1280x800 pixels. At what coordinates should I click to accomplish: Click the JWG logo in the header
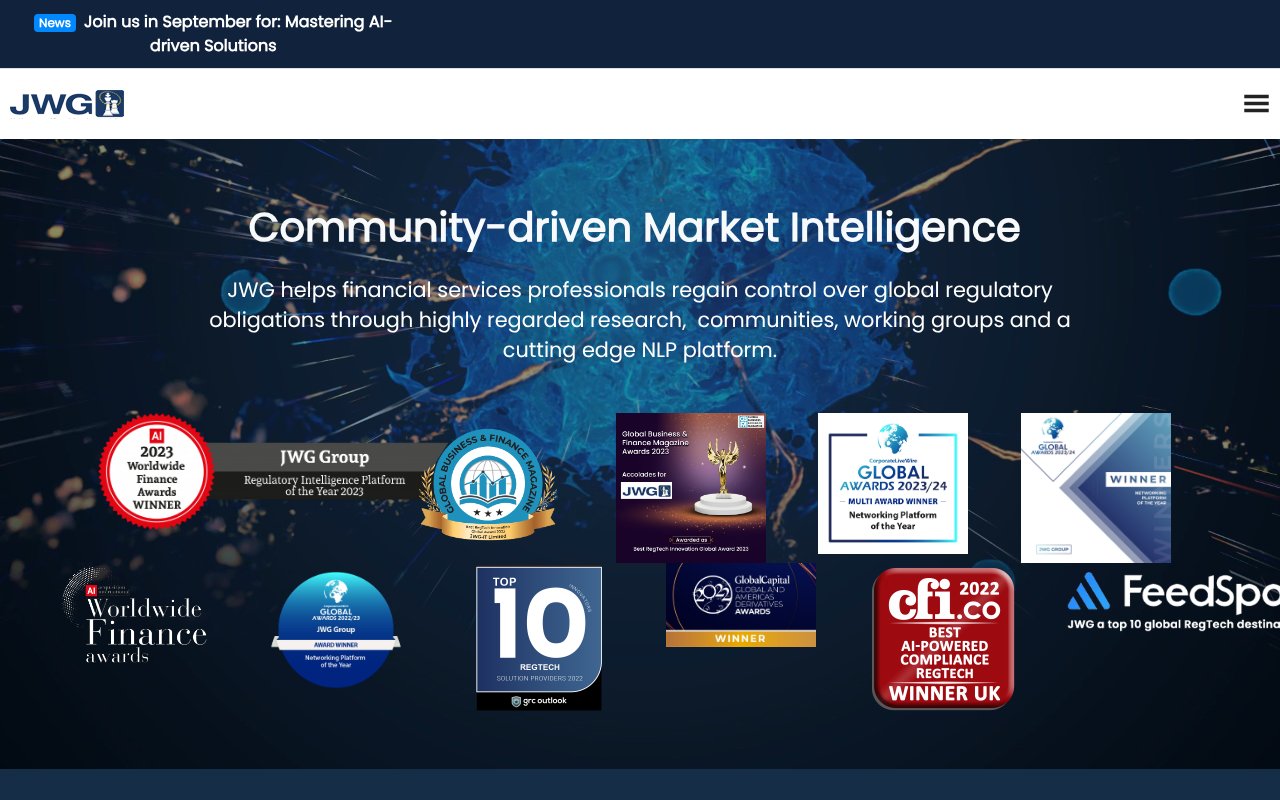[x=66, y=103]
